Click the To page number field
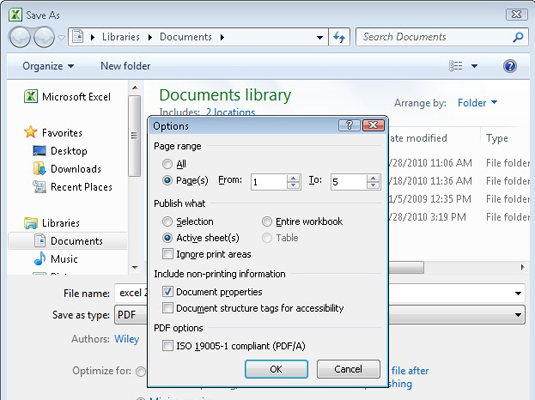The image size is (535, 400). click(348, 182)
